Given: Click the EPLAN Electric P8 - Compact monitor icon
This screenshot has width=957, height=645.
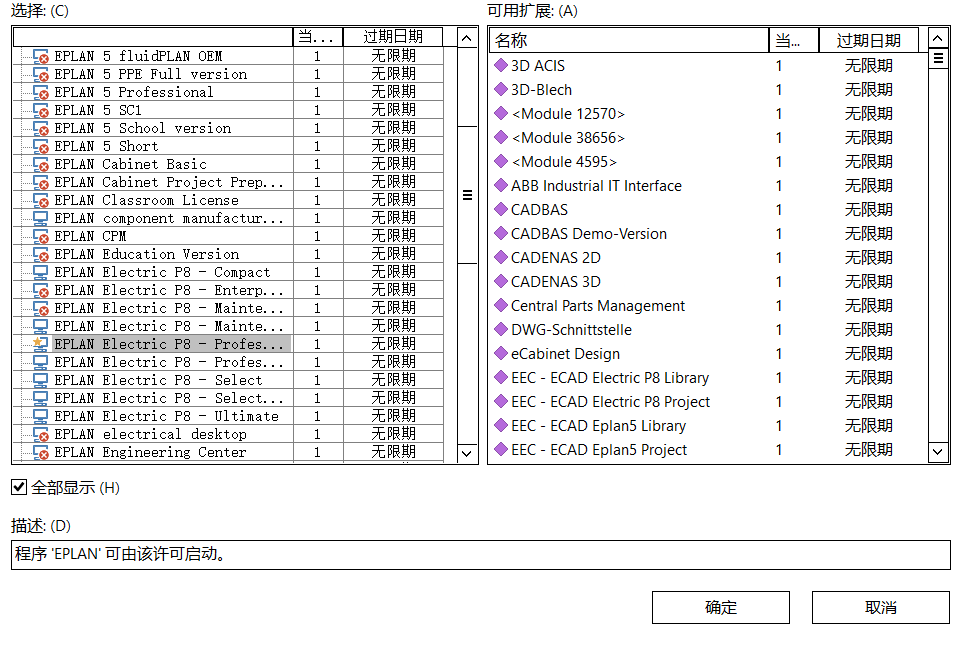Looking at the screenshot, I should [x=41, y=272].
